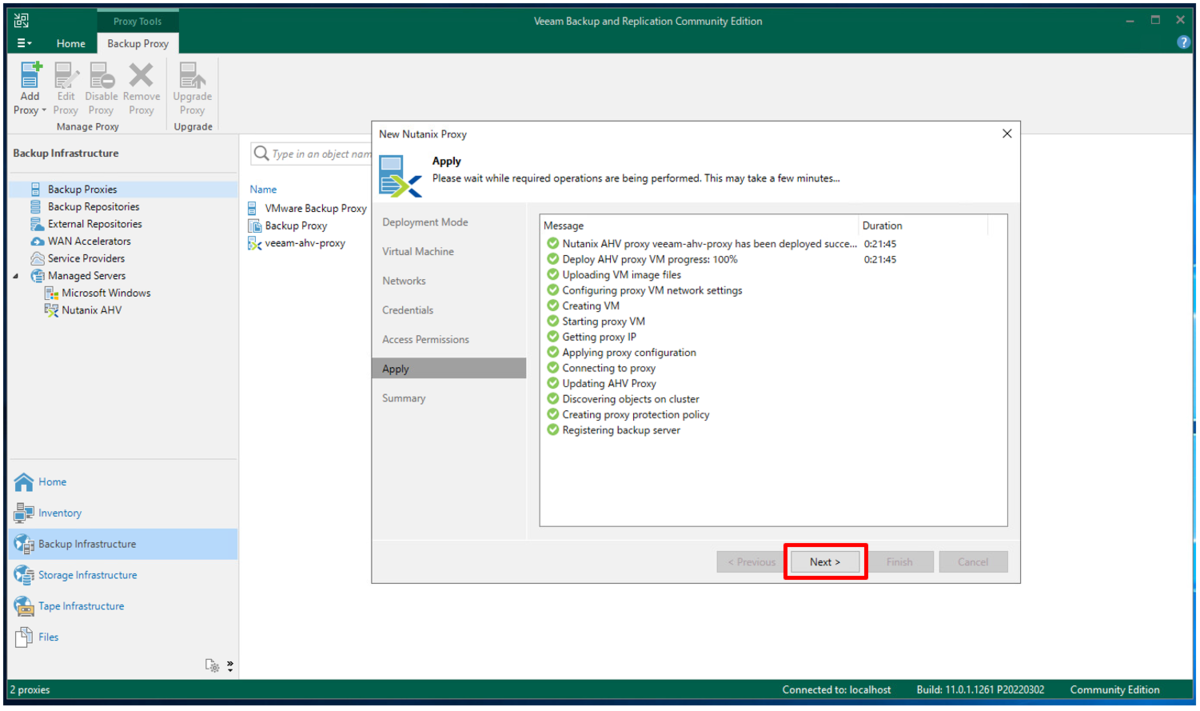Viewport: 1200px width, 711px height.
Task: Open the Veeam help question mark icon
Action: [1185, 43]
